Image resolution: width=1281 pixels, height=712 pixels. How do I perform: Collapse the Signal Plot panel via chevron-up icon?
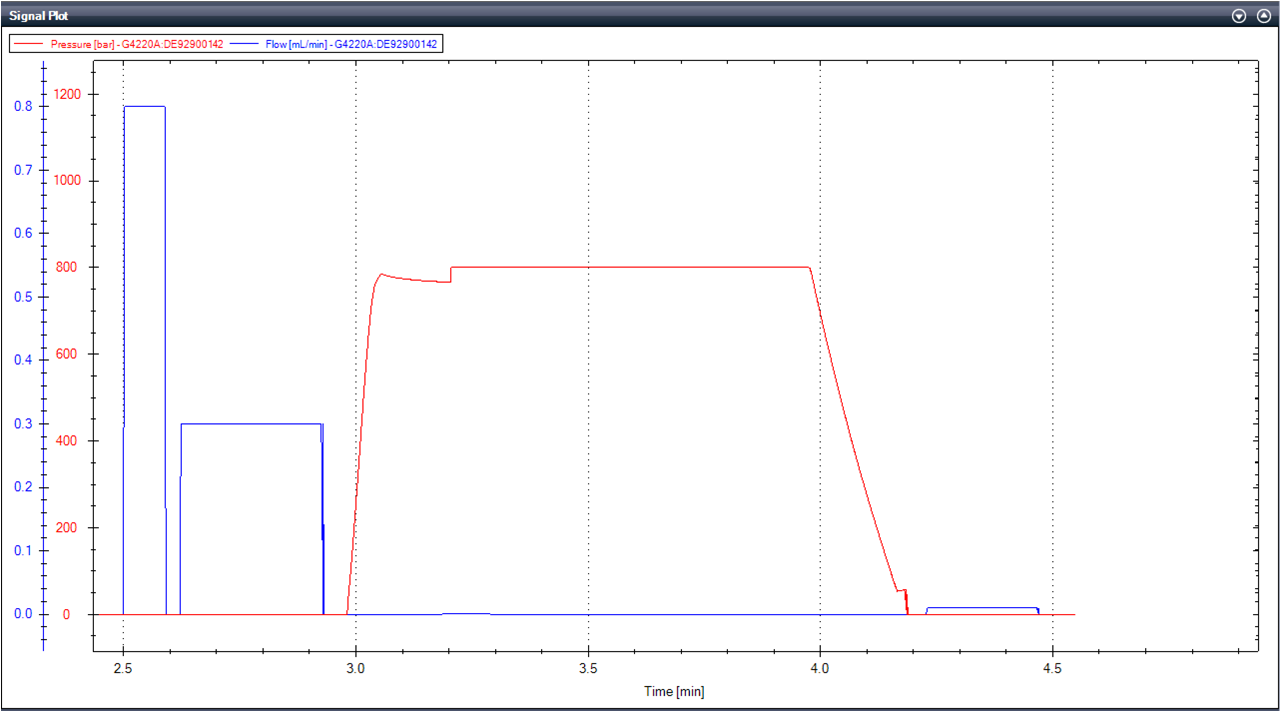point(1262,16)
